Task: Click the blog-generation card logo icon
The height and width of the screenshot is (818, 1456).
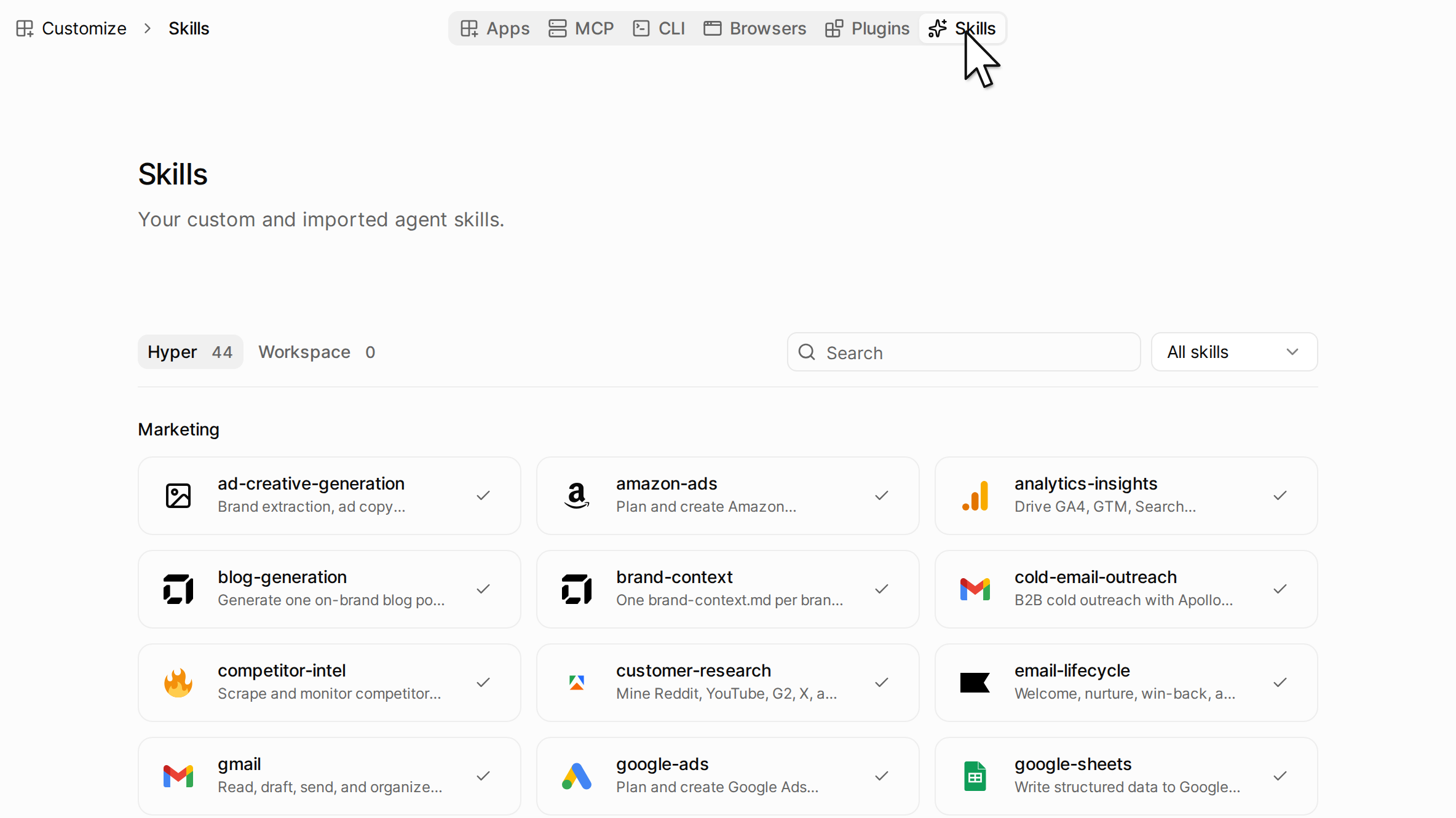Action: click(x=178, y=589)
